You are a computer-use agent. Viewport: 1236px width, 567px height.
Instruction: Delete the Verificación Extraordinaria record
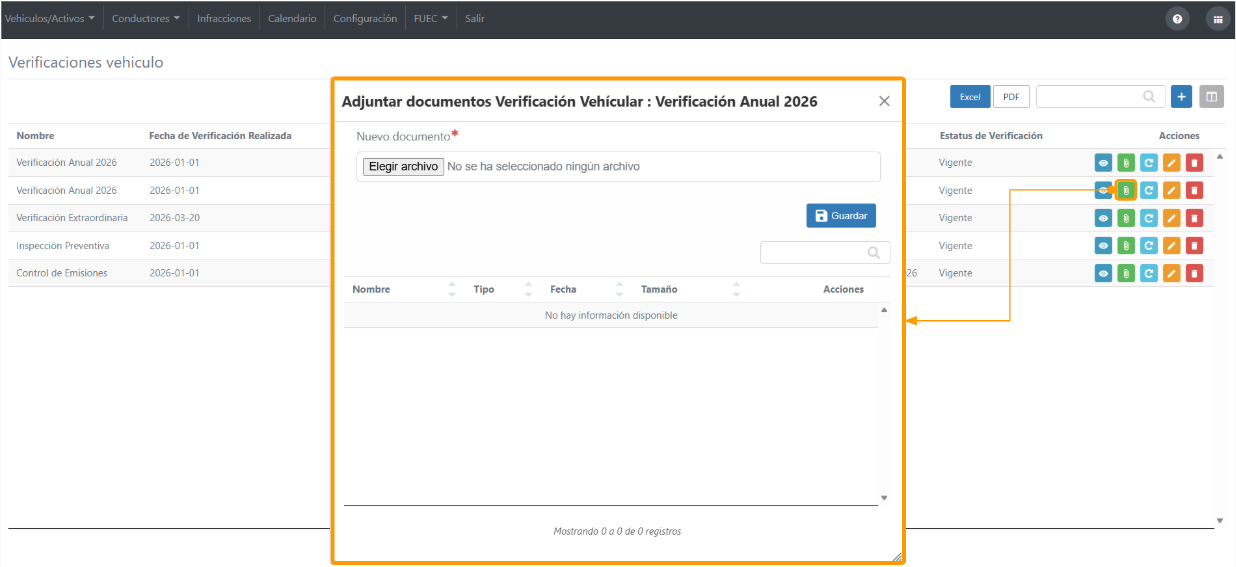pyautogui.click(x=1194, y=218)
